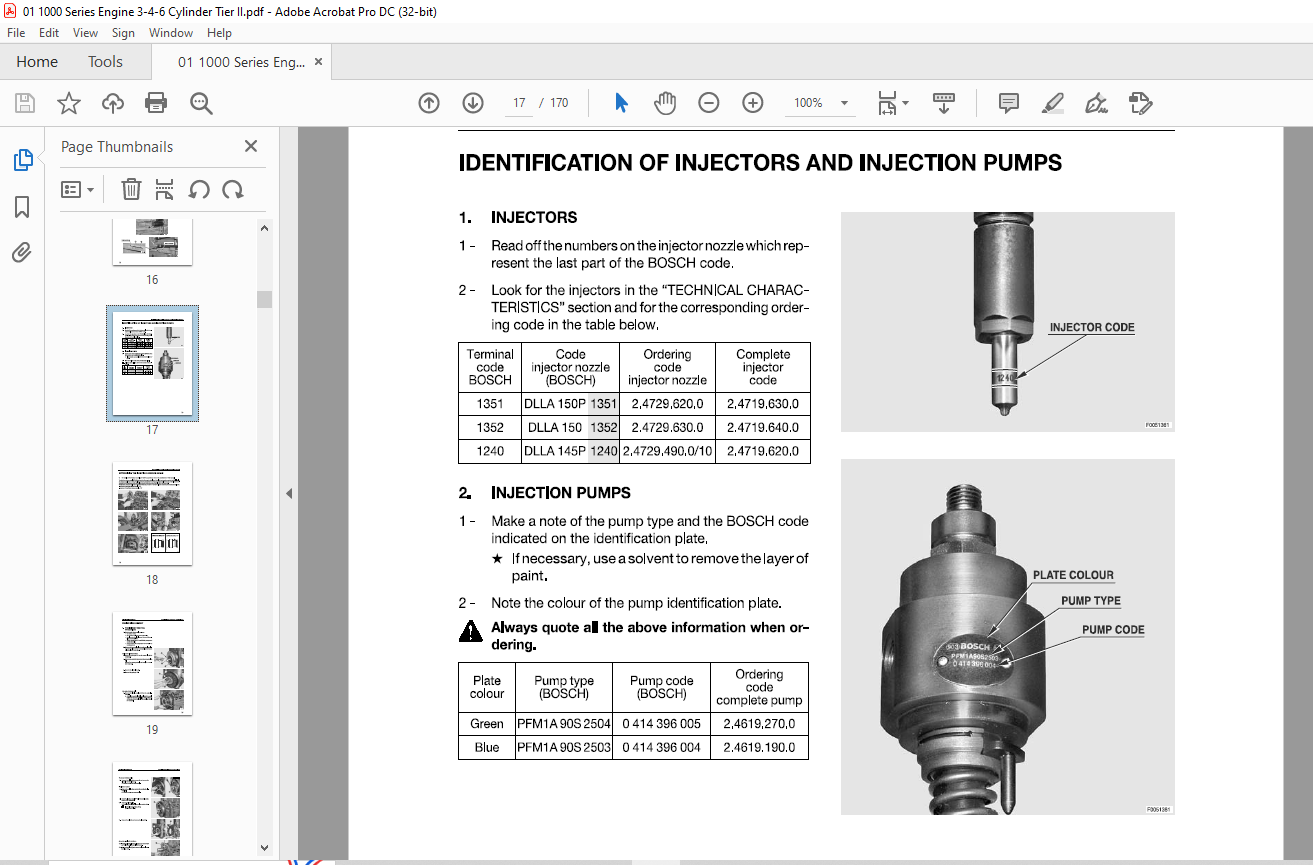The width and height of the screenshot is (1313, 865).
Task: Select page 18 thumbnail
Action: pyautogui.click(x=152, y=514)
